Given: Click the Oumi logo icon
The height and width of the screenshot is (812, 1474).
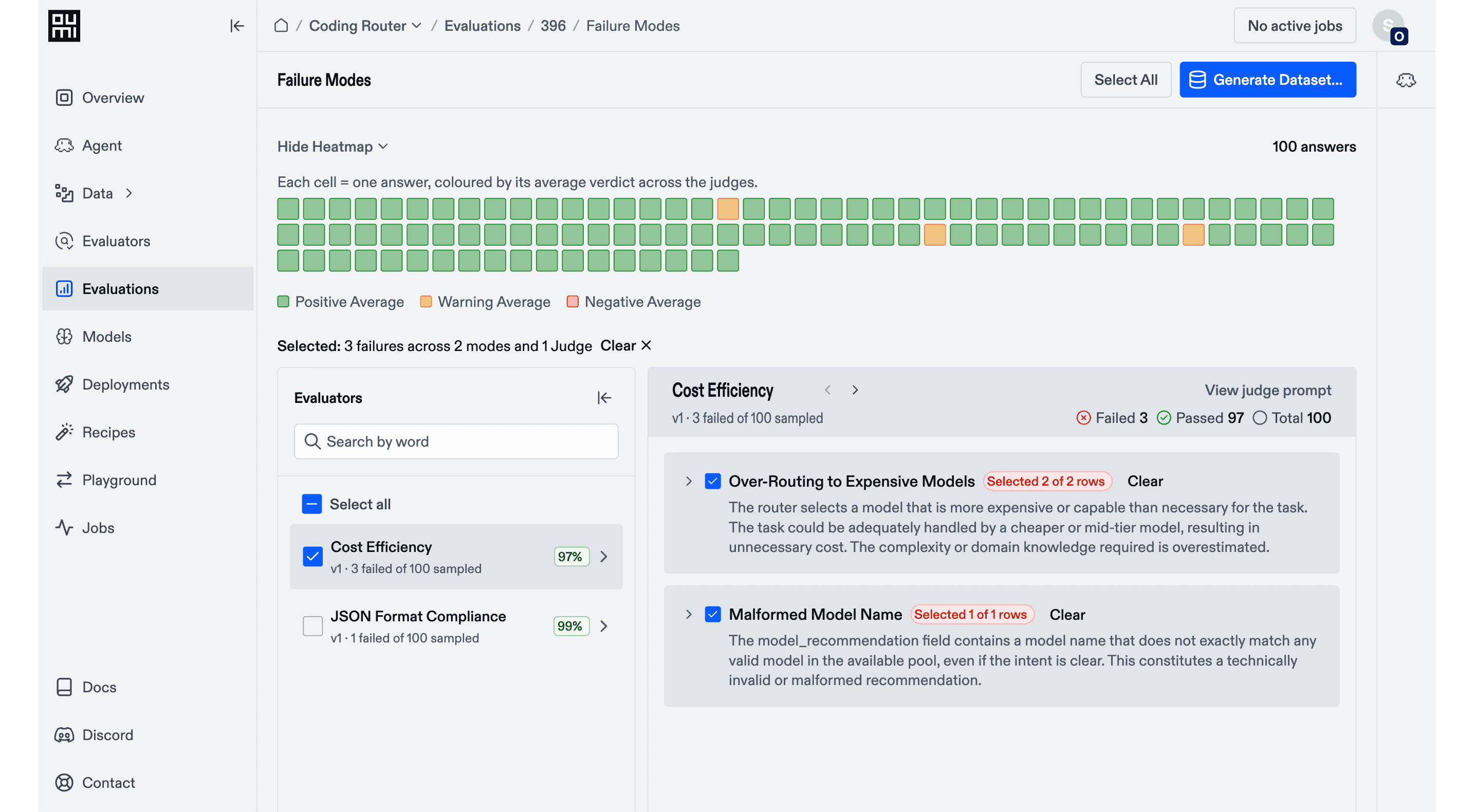Looking at the screenshot, I should pos(64,26).
